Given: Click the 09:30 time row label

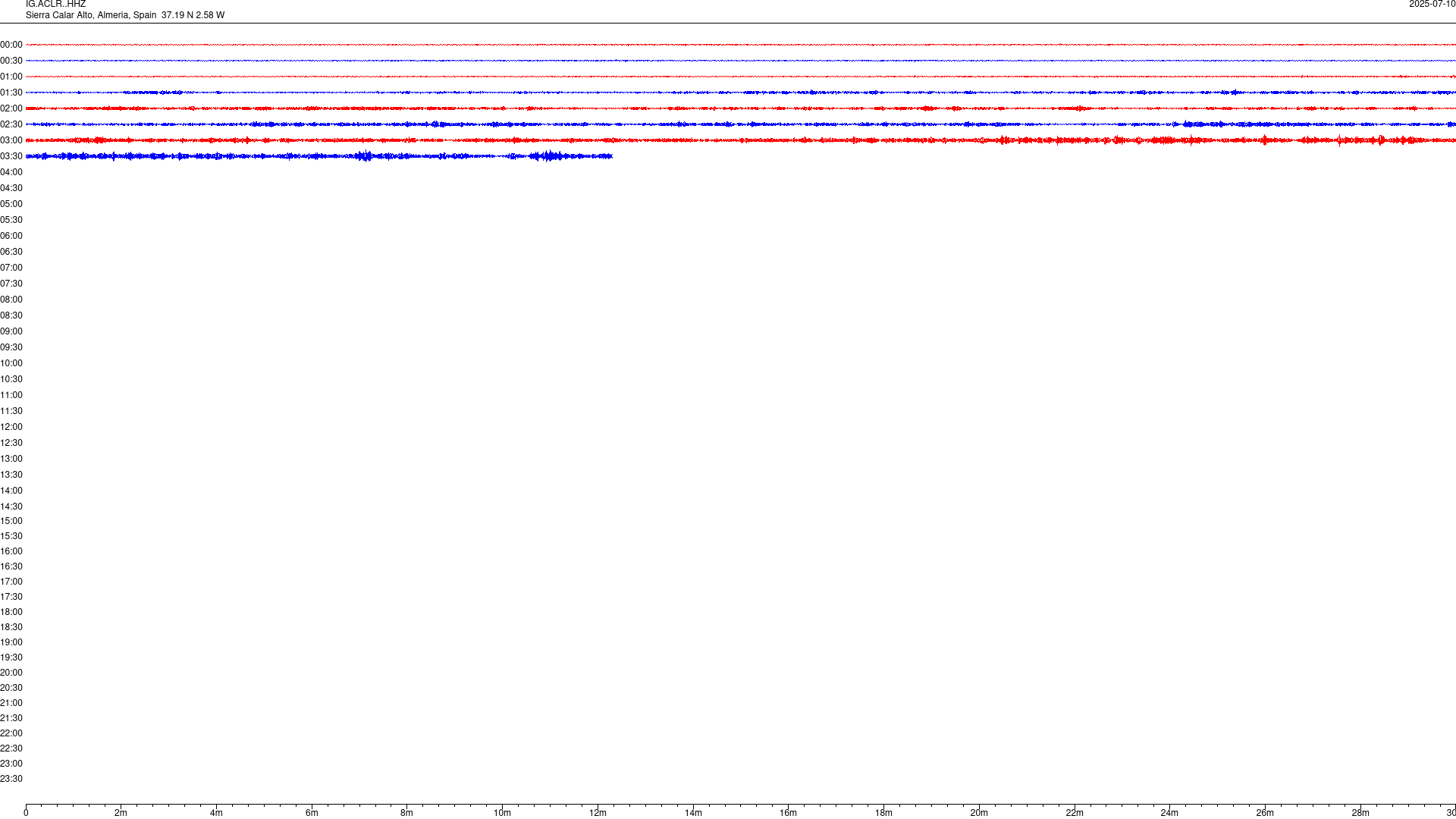Looking at the screenshot, I should (11, 347).
